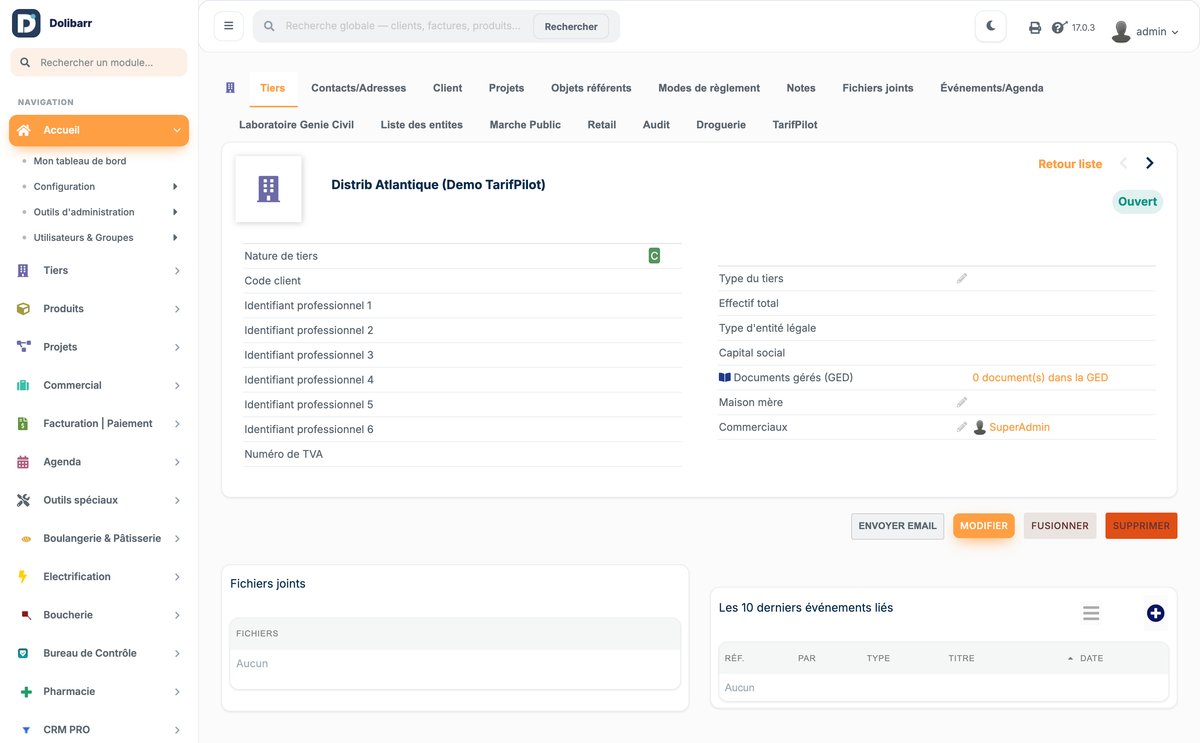This screenshot has width=1200, height=743.
Task: Sort events by DATE column header
Action: pyautogui.click(x=1091, y=658)
